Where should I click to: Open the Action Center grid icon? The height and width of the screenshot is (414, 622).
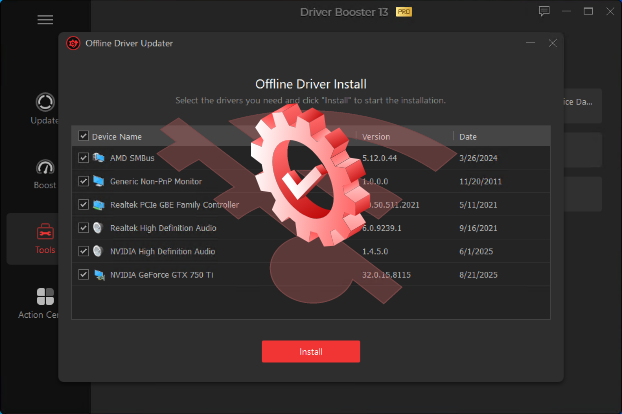tap(45, 297)
